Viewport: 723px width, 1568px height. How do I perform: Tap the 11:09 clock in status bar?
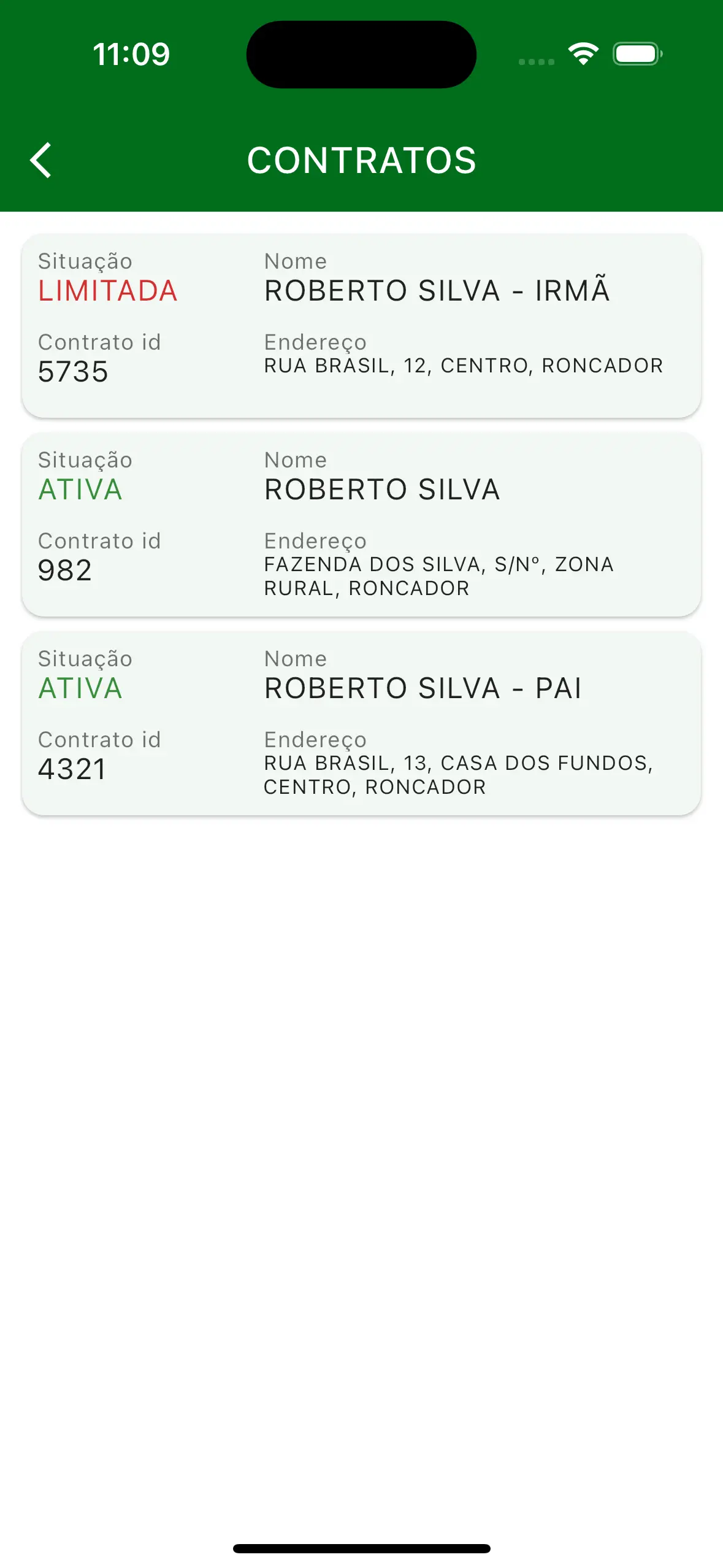coord(131,54)
